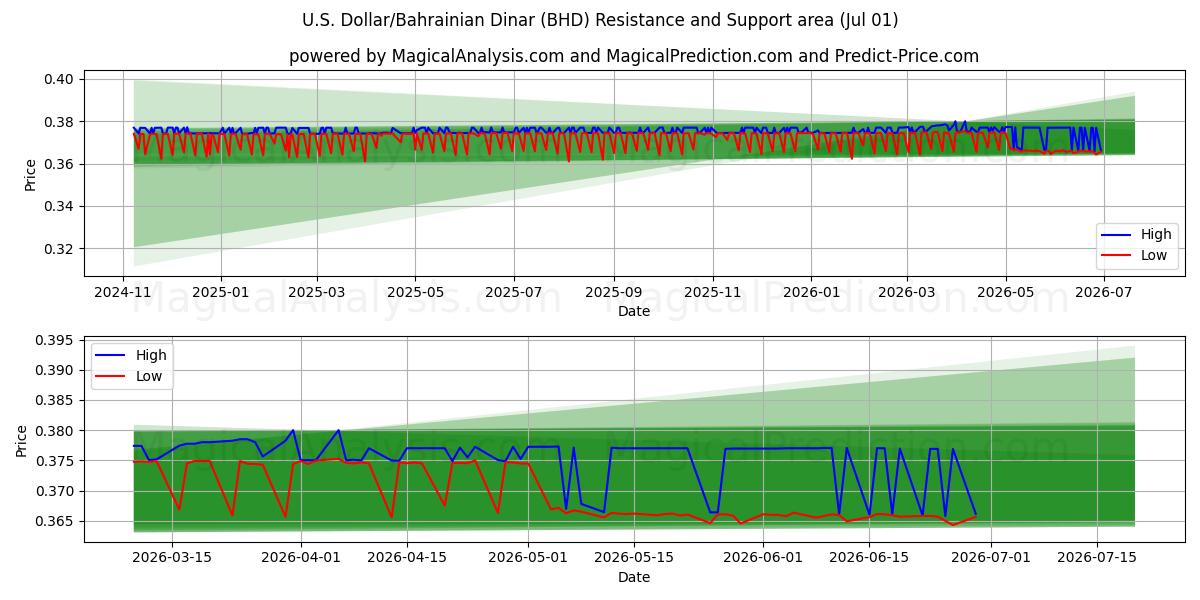Click the 2025-01 x-axis tick label
Viewport: 1200px width, 600px height.
click(220, 293)
